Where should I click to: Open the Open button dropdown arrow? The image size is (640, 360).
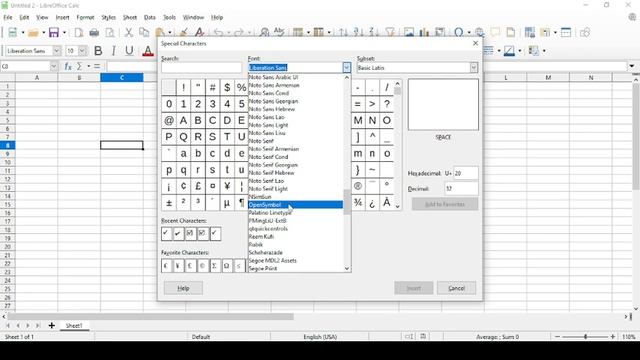(x=43, y=33)
